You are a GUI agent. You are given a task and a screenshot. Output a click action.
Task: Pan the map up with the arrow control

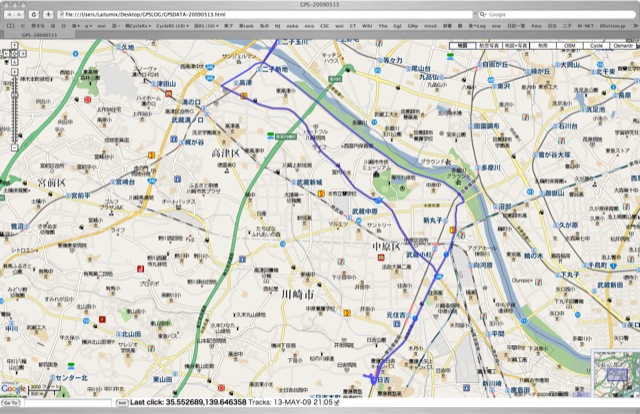(x=14, y=46)
